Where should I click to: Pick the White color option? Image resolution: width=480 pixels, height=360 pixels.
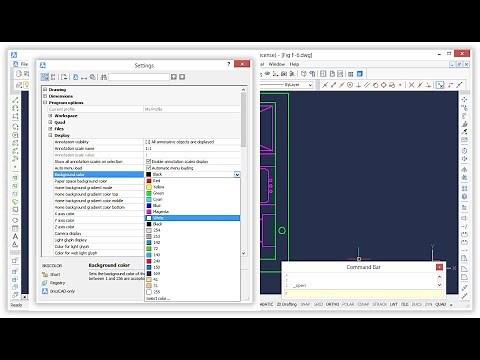tap(192, 218)
